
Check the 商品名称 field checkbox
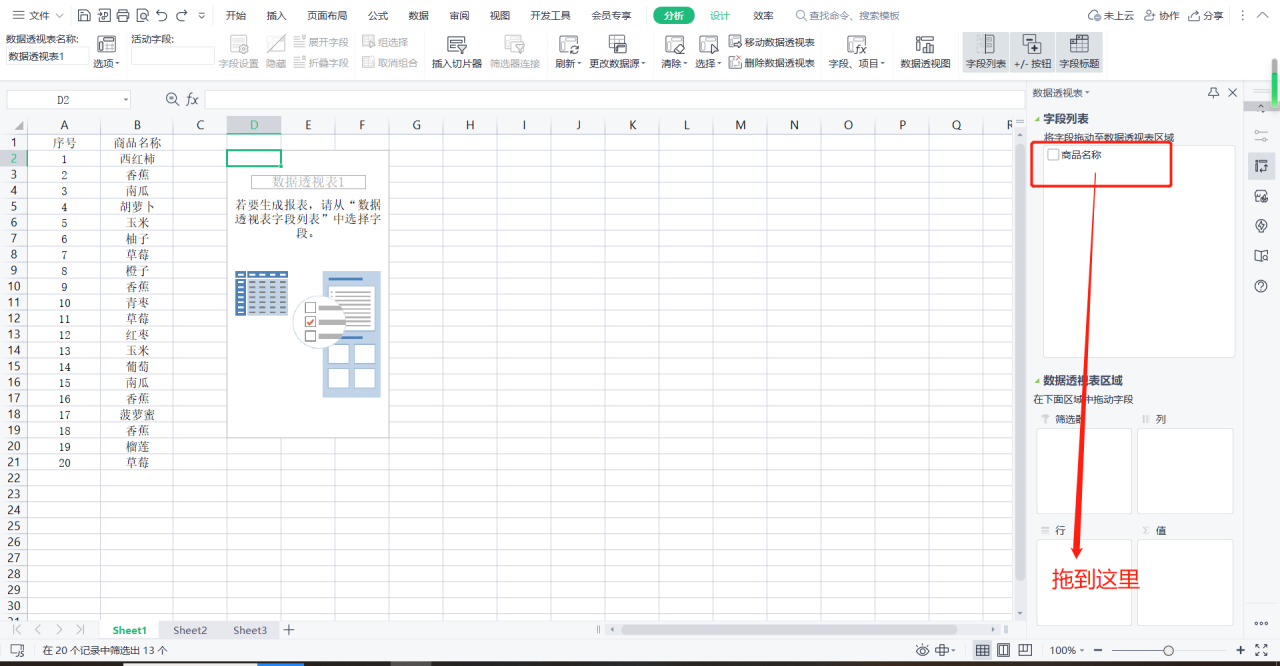(1053, 155)
